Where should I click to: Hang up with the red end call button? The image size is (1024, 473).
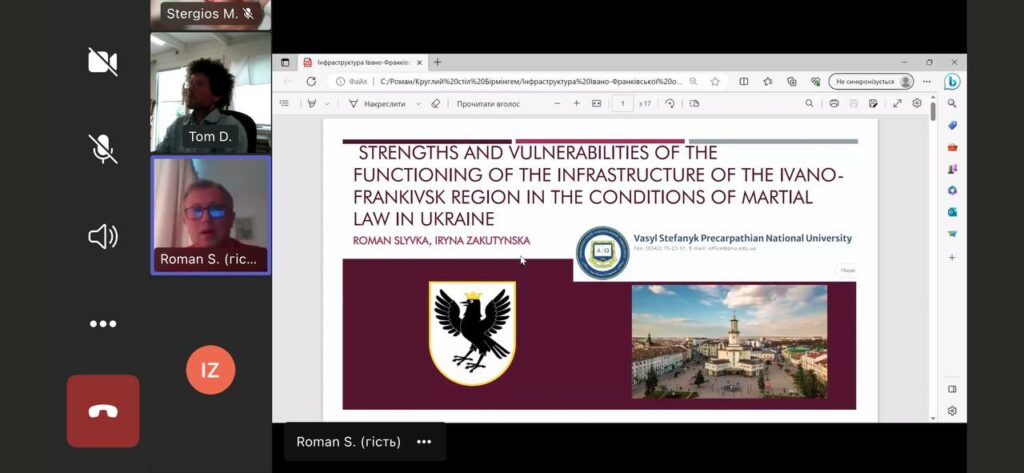[x=102, y=411]
